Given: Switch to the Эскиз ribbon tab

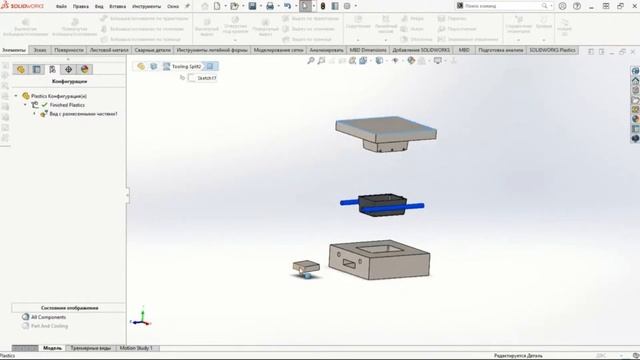Looking at the screenshot, I should pyautogui.click(x=40, y=50).
